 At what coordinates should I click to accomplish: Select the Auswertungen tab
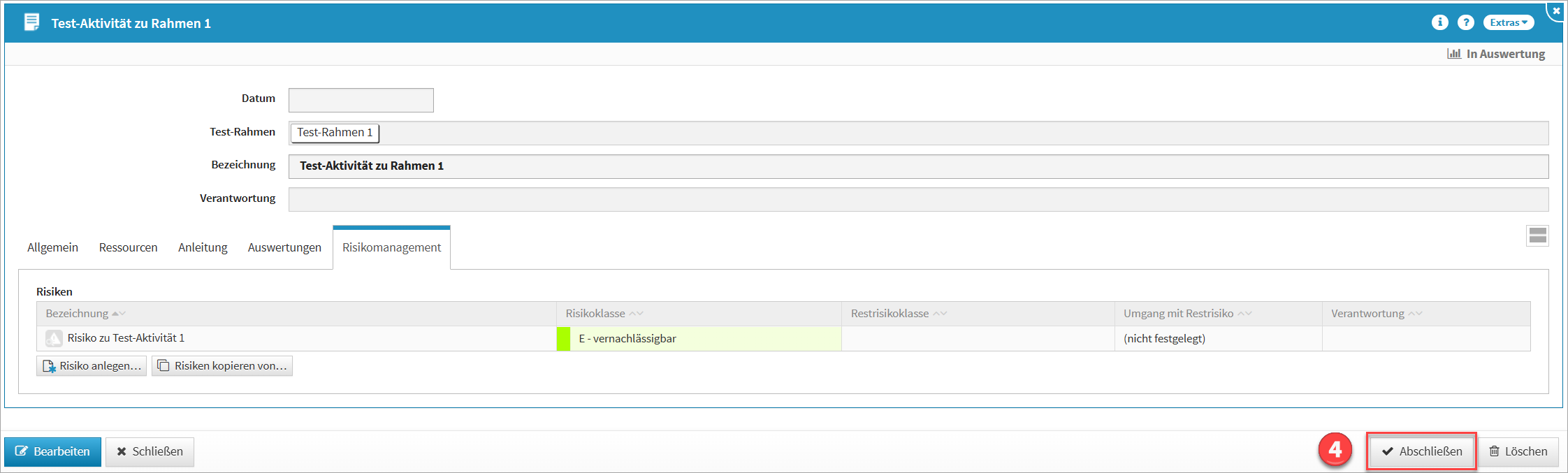click(x=284, y=247)
